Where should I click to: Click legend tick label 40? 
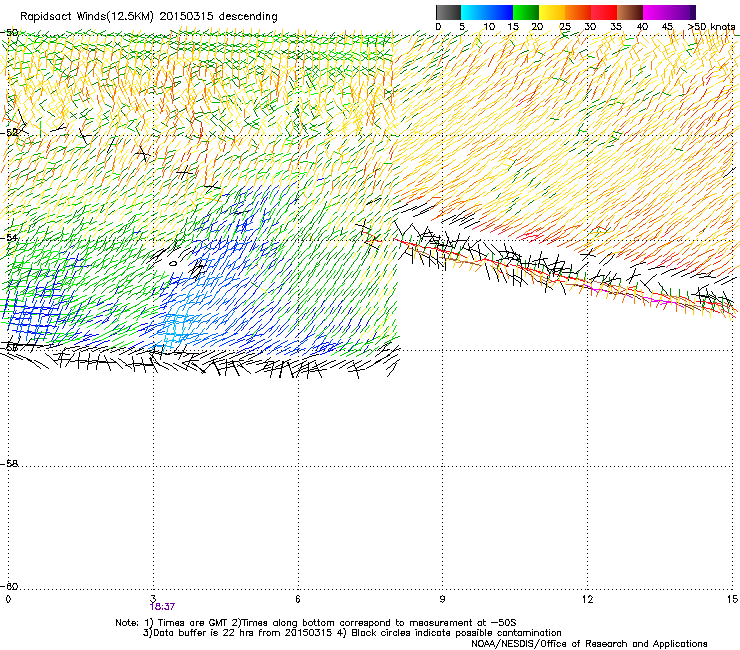tap(642, 27)
